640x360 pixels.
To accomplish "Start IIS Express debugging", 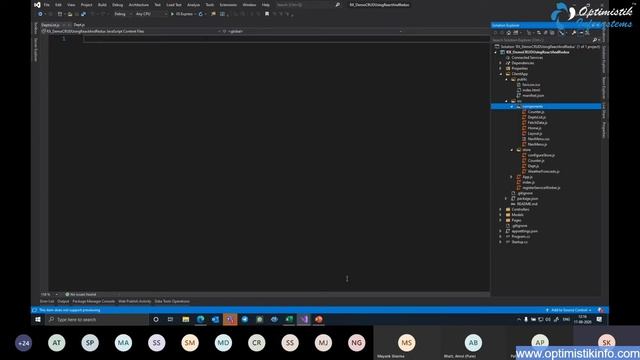I will 182,14.
